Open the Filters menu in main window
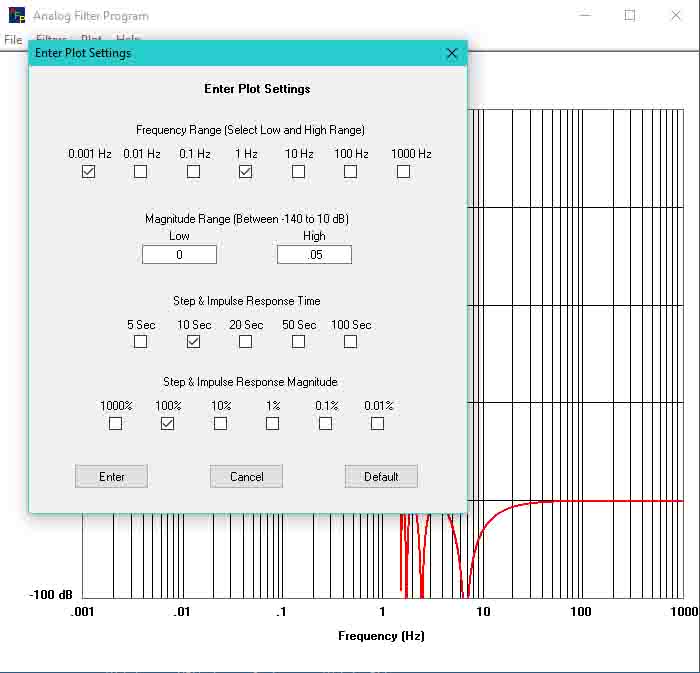The image size is (700, 673). tap(51, 37)
